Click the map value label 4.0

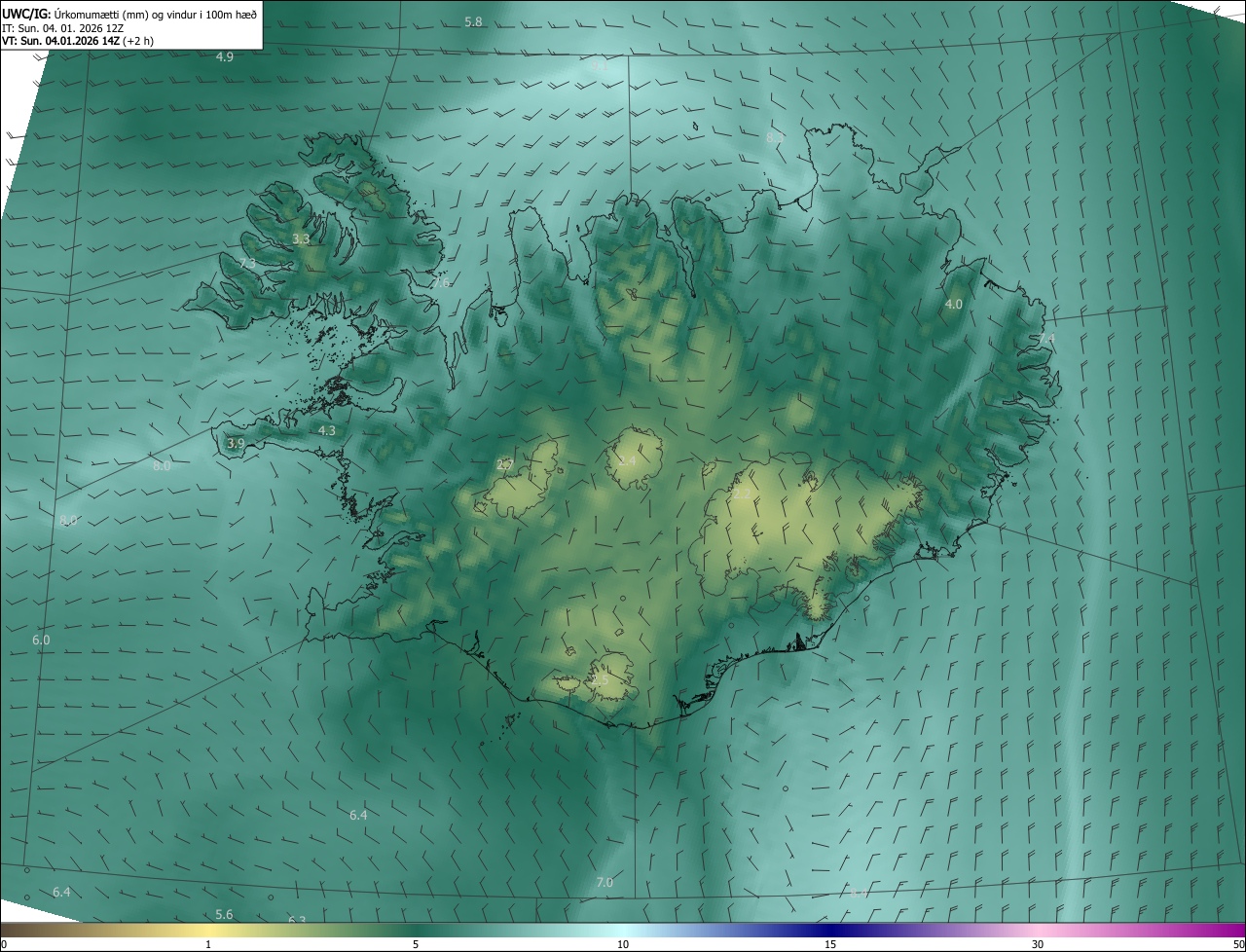(x=954, y=305)
